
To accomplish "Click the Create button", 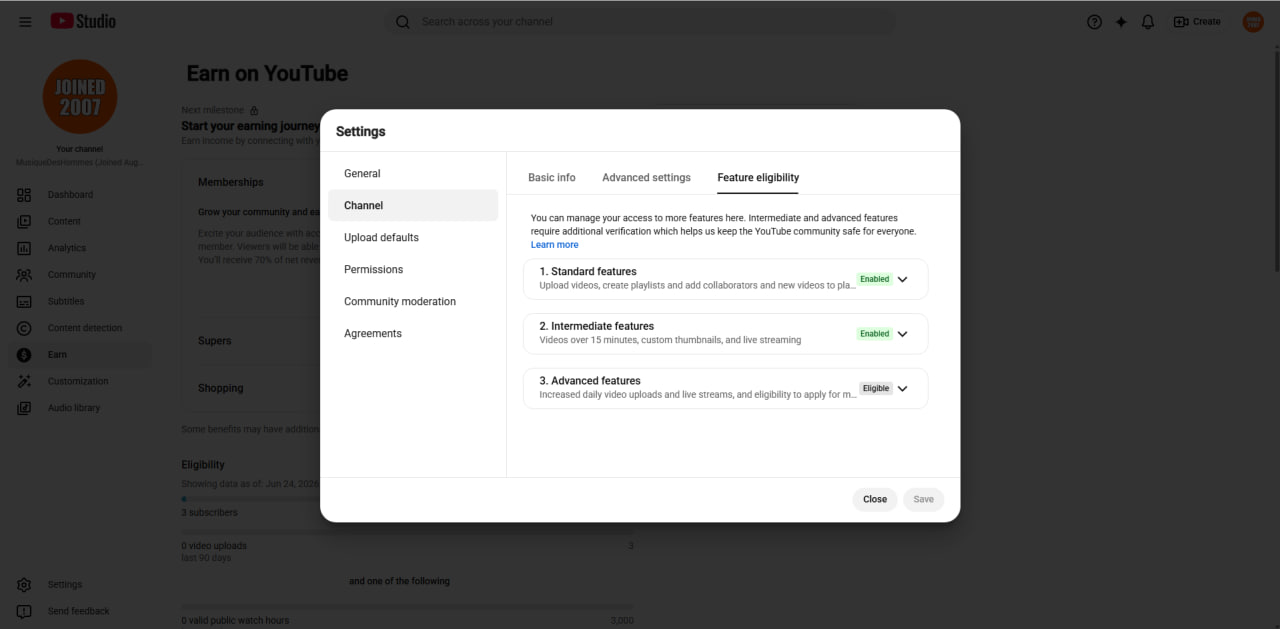I will pyautogui.click(x=1197, y=22).
